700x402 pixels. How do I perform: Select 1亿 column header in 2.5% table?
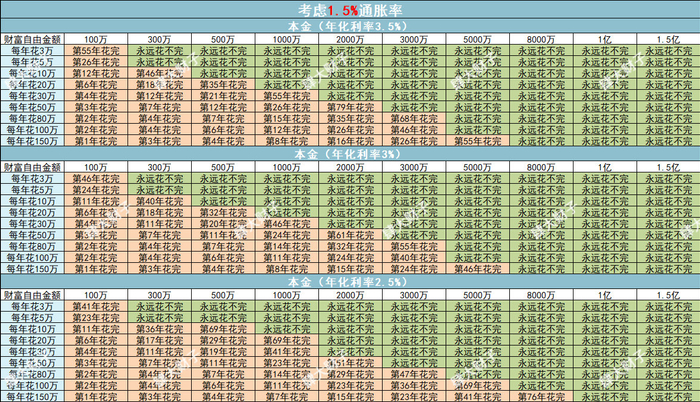coord(605,295)
